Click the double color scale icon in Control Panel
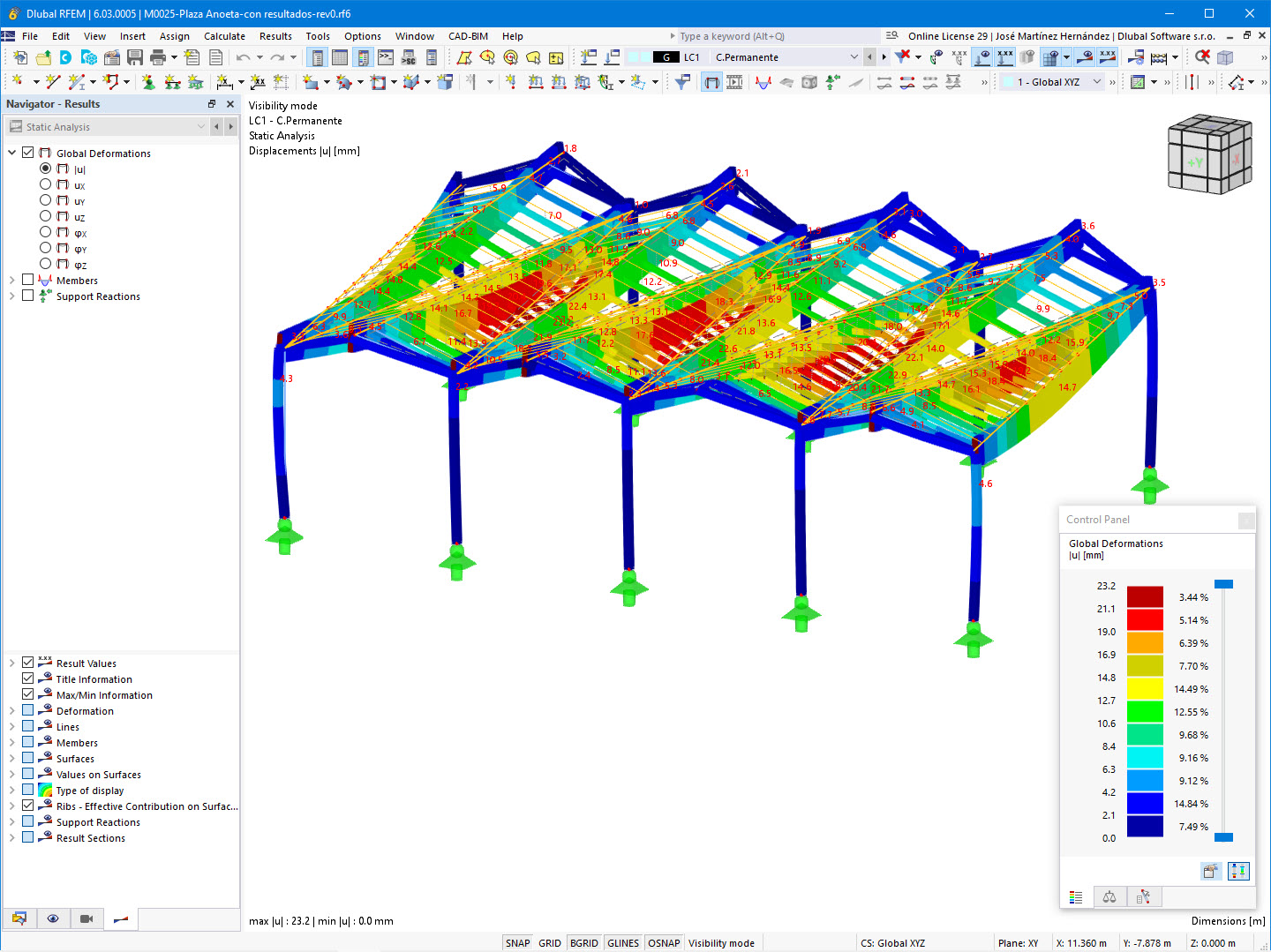1271x952 pixels. pyautogui.click(x=1238, y=871)
